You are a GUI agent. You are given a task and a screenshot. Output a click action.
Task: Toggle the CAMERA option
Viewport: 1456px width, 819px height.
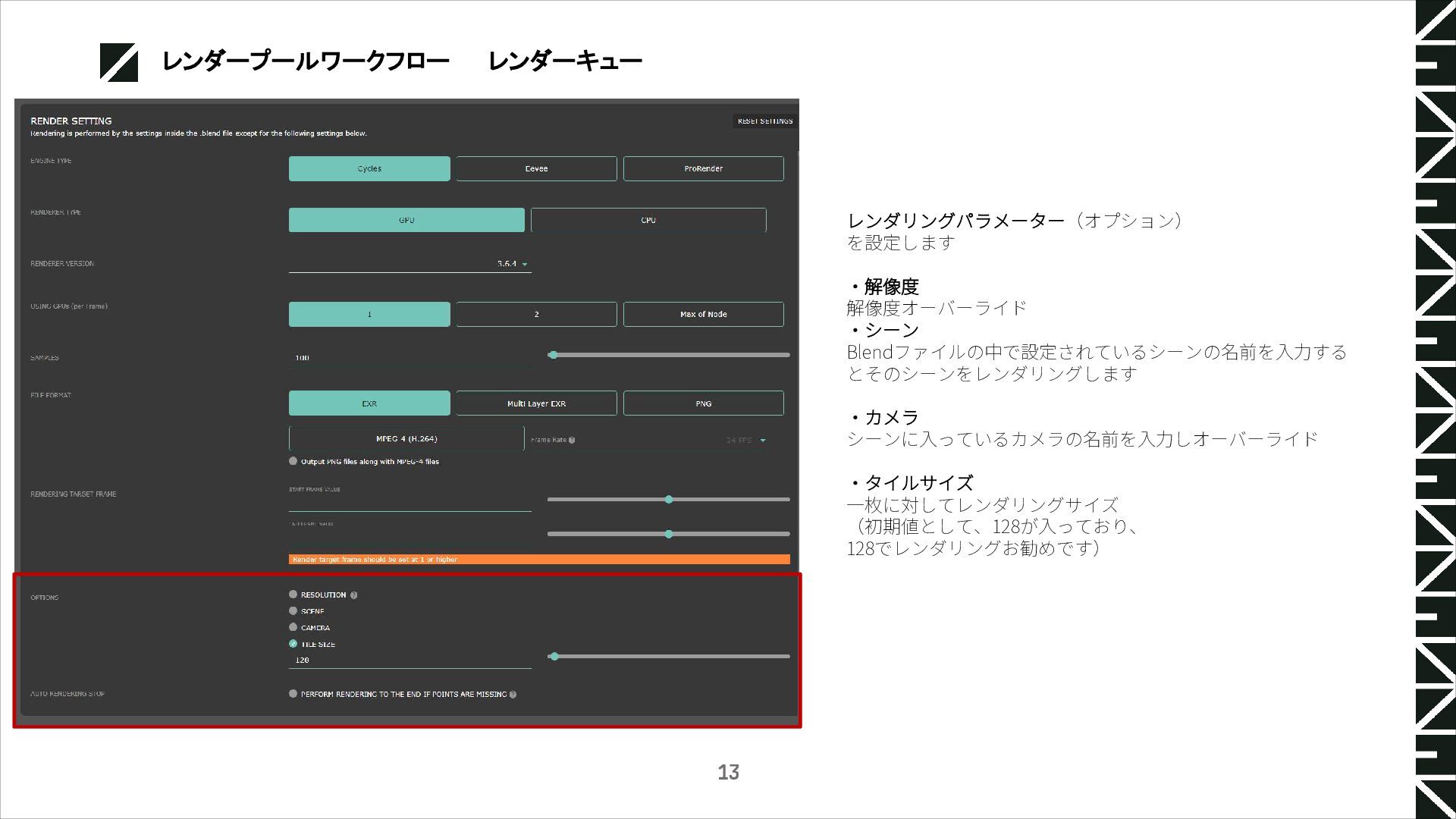pyautogui.click(x=293, y=627)
